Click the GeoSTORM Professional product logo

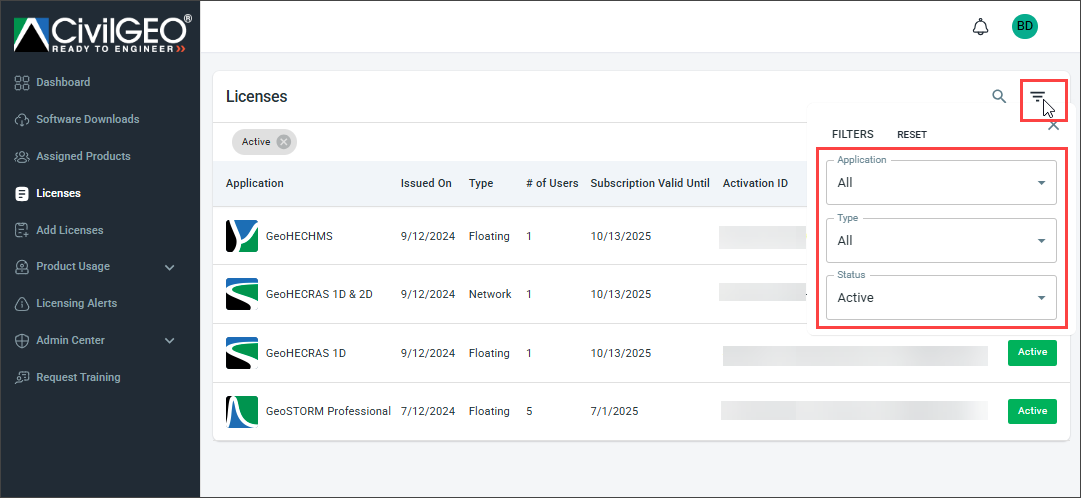pyautogui.click(x=242, y=412)
